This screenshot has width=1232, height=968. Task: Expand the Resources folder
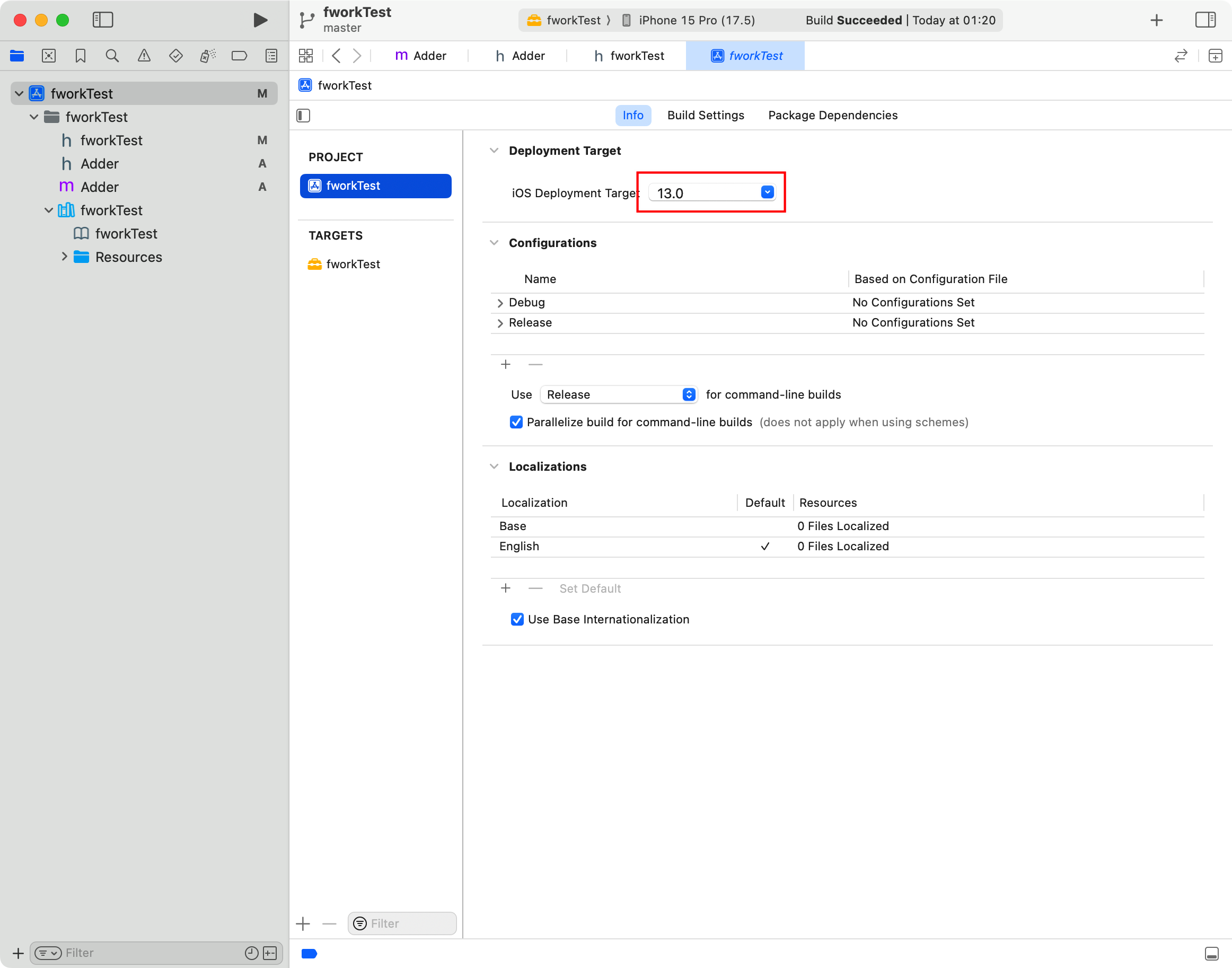pyautogui.click(x=64, y=257)
